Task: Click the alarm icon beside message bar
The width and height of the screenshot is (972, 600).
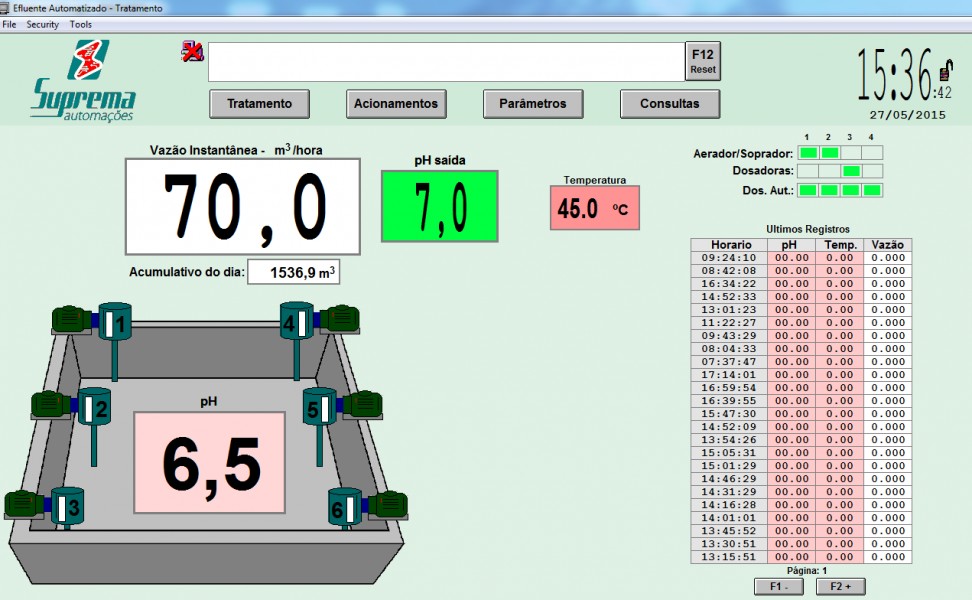Action: [x=192, y=52]
